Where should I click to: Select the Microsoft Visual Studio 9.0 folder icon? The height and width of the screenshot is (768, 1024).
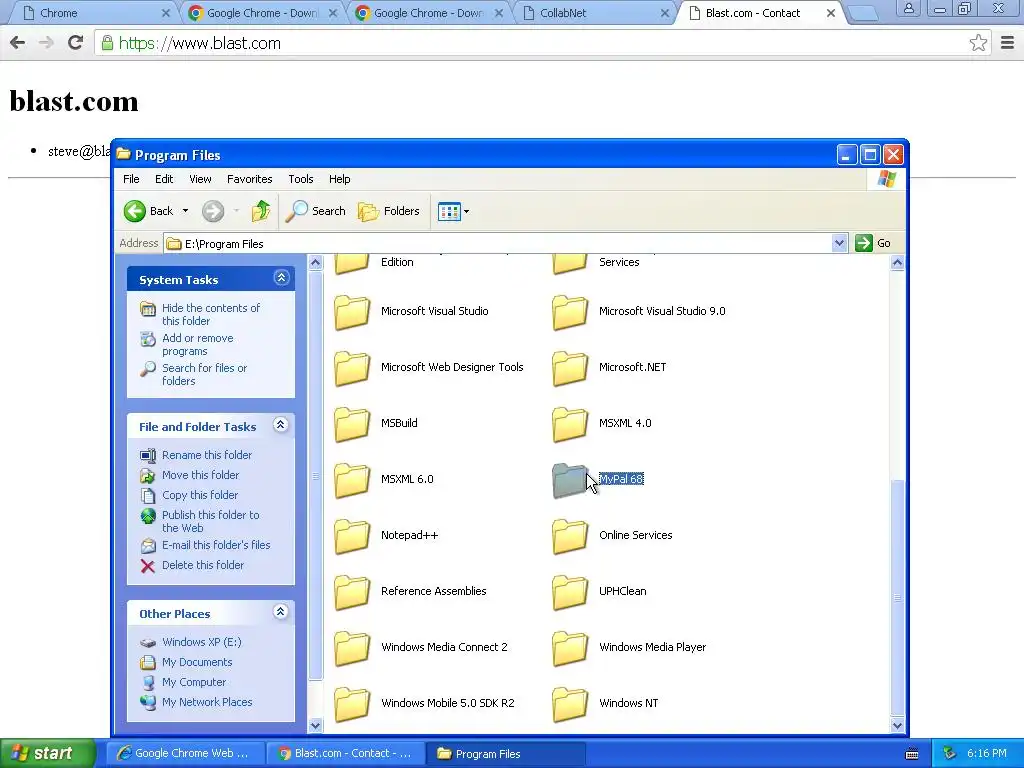point(569,312)
